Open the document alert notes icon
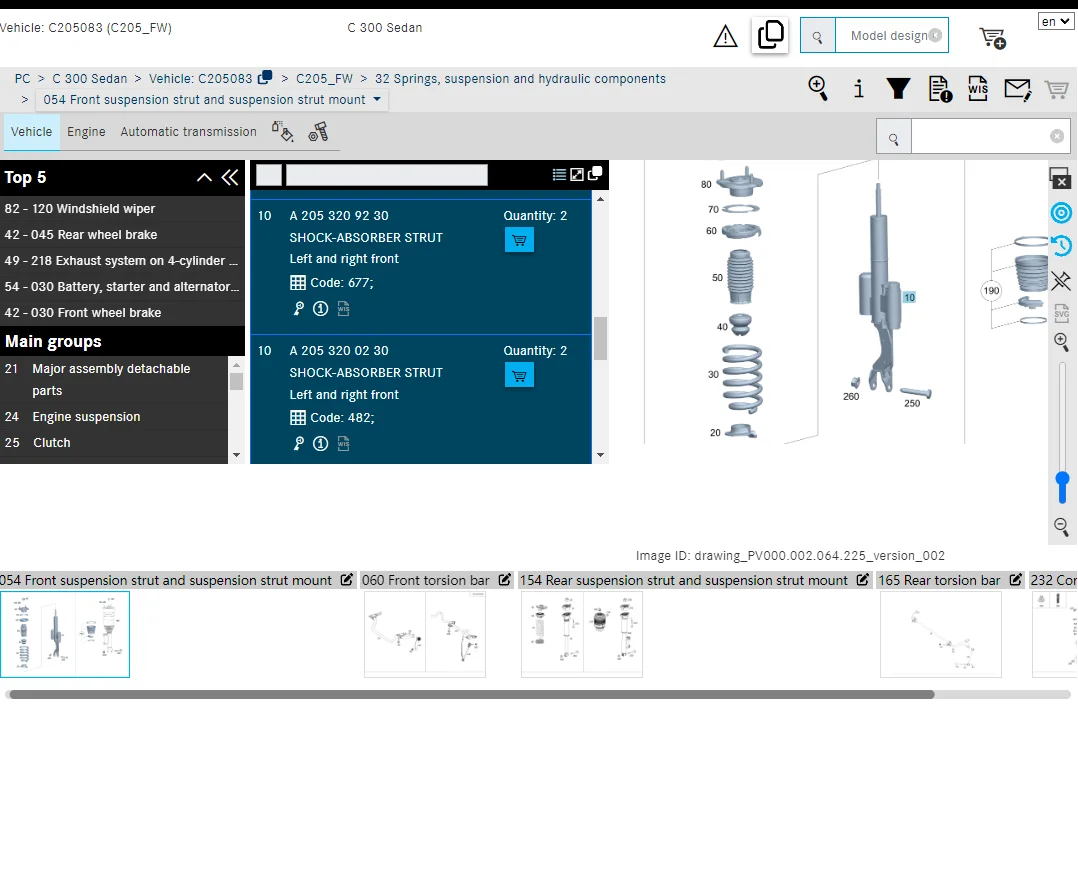The width and height of the screenshot is (1078, 875). point(940,89)
